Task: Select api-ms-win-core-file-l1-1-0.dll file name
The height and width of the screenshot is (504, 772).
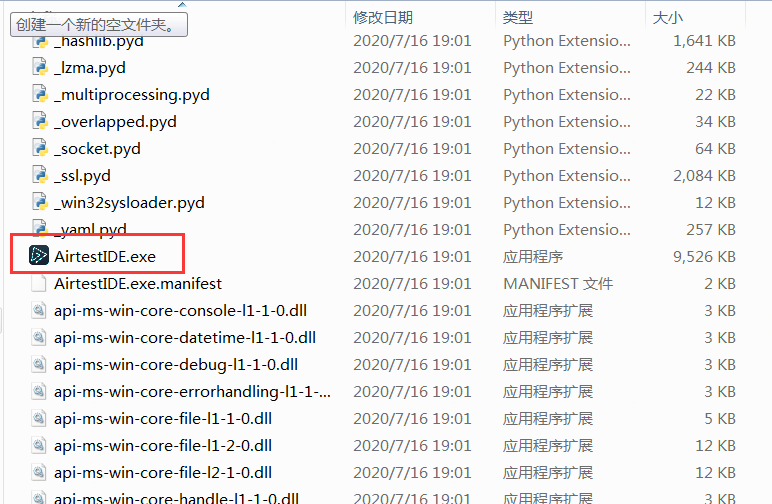Action: pyautogui.click(x=163, y=419)
